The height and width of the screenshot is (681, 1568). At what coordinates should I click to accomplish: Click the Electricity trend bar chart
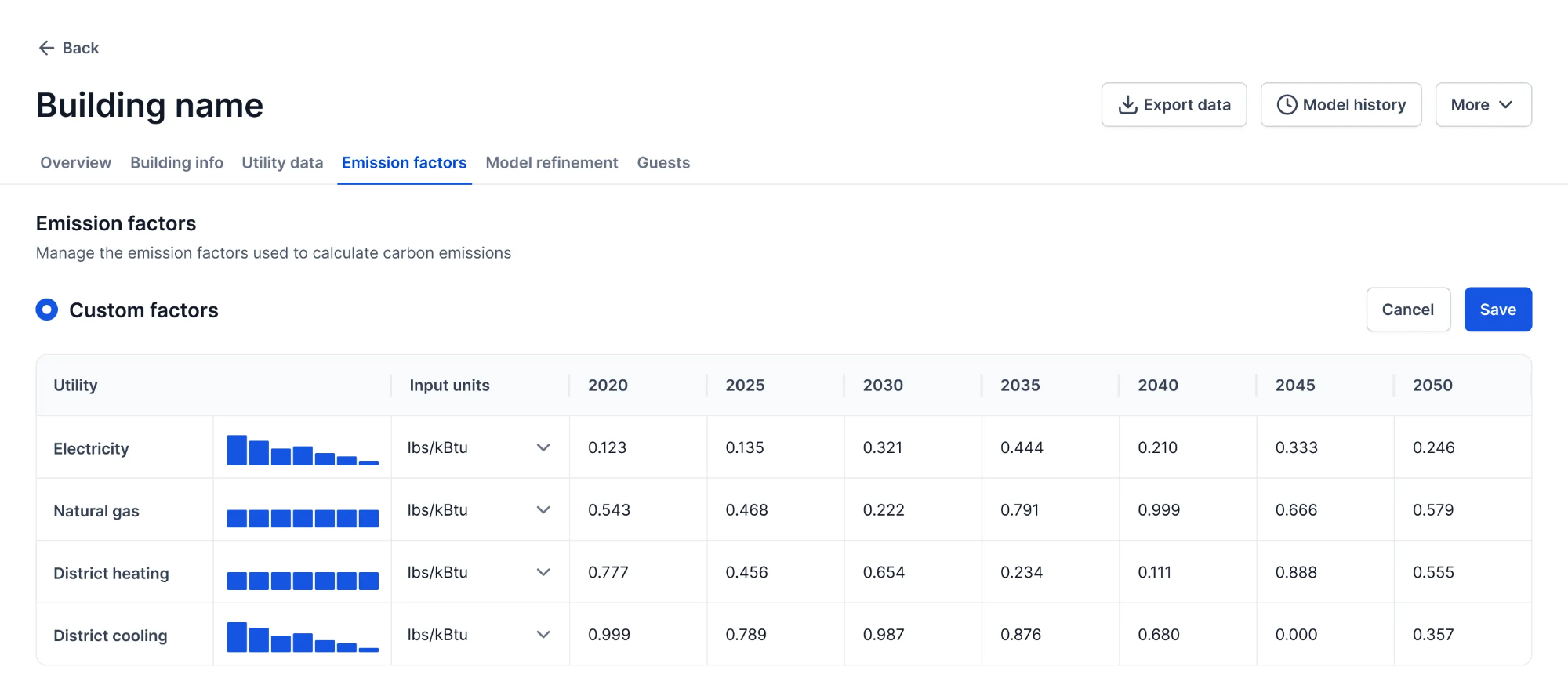point(303,449)
